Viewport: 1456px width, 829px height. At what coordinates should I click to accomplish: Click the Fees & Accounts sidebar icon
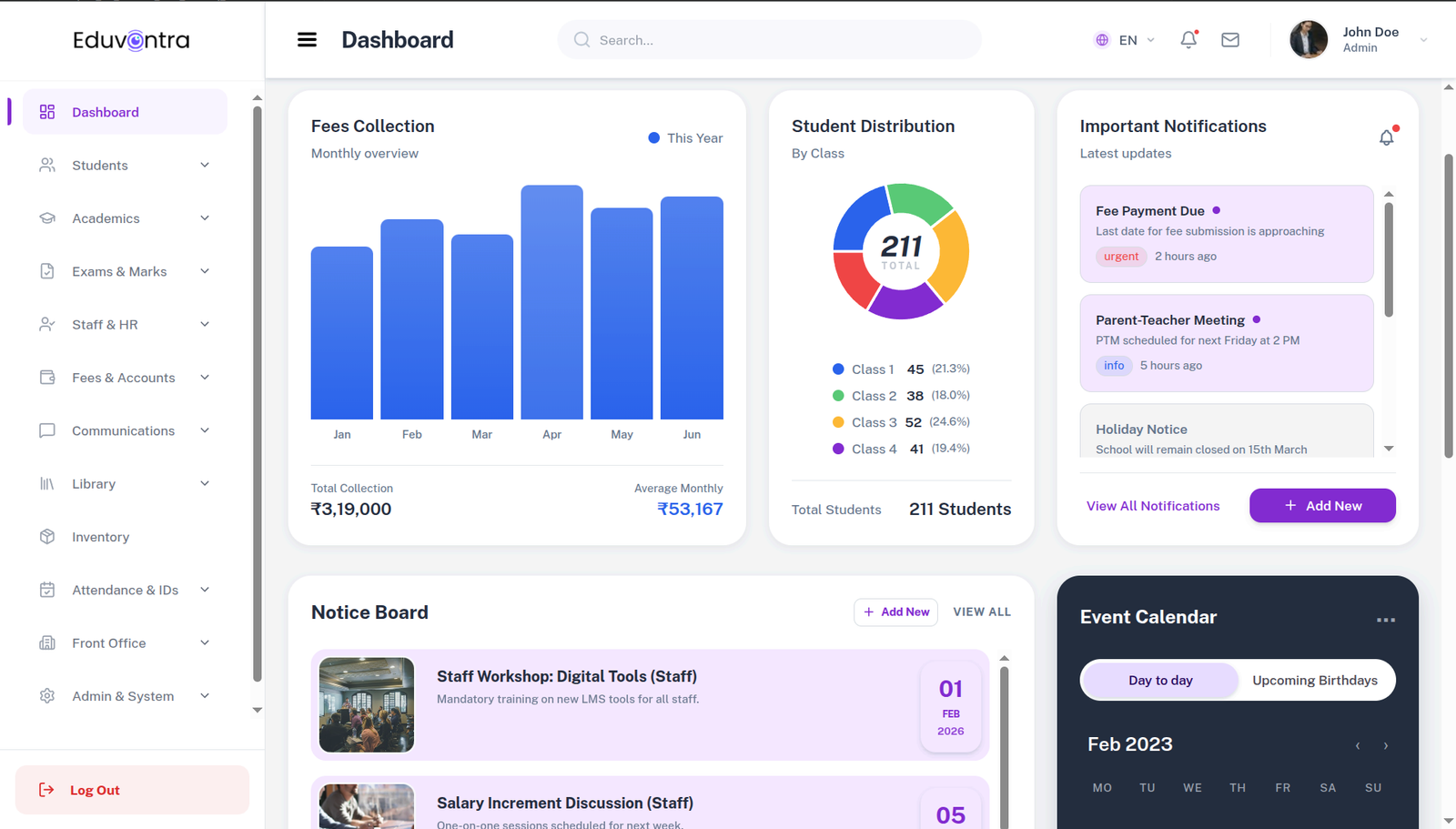[x=47, y=377]
